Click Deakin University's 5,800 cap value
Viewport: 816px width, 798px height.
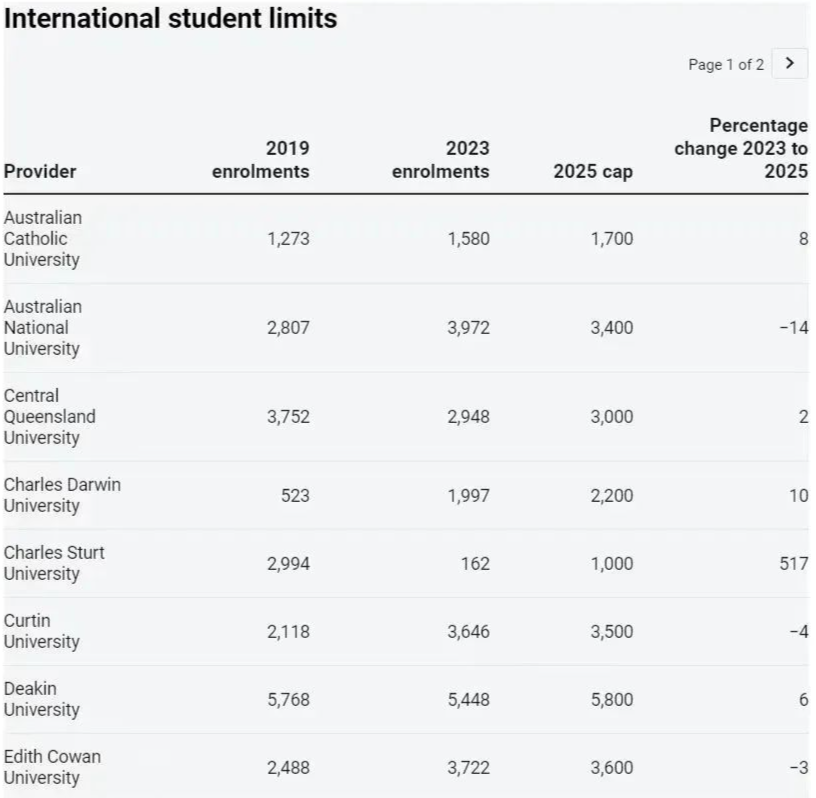click(611, 699)
